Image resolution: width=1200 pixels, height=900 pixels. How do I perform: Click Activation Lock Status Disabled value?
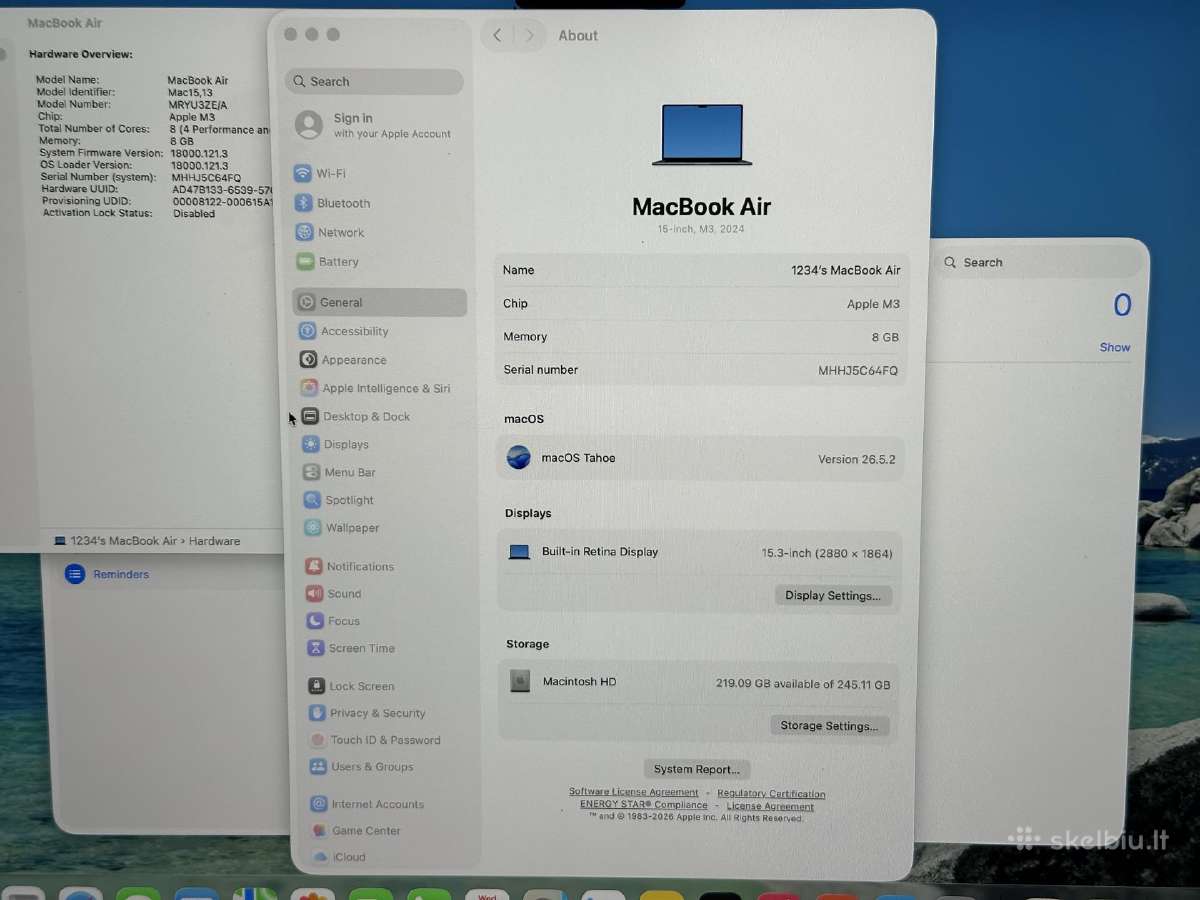coord(194,213)
